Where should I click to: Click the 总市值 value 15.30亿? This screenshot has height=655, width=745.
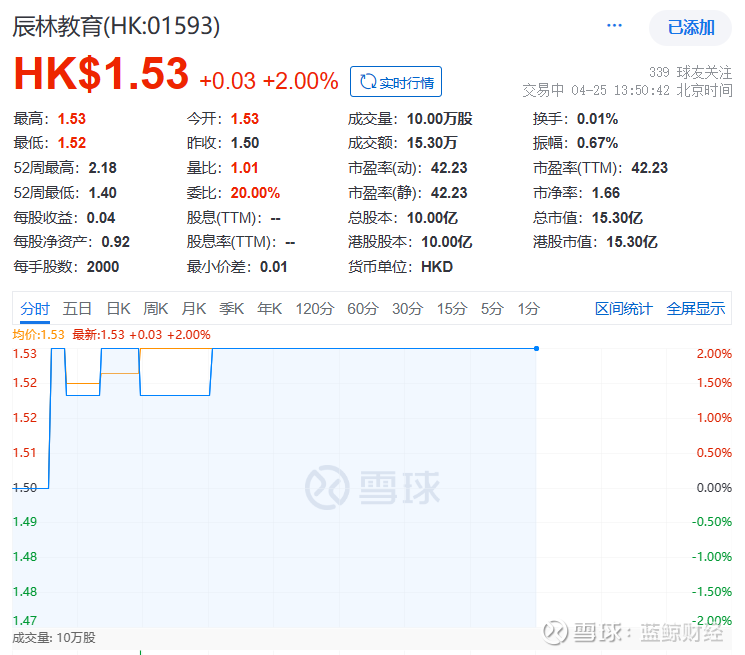pyautogui.click(x=617, y=218)
